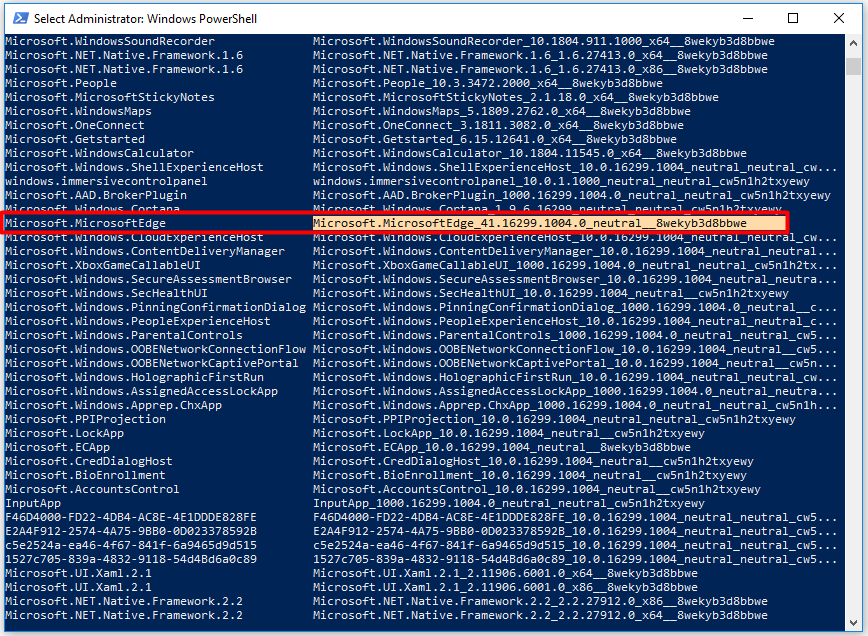The width and height of the screenshot is (868, 636).
Task: Click Microsoft.Windows.OOBENetworkCaptivePortal name entry
Action: click(152, 363)
